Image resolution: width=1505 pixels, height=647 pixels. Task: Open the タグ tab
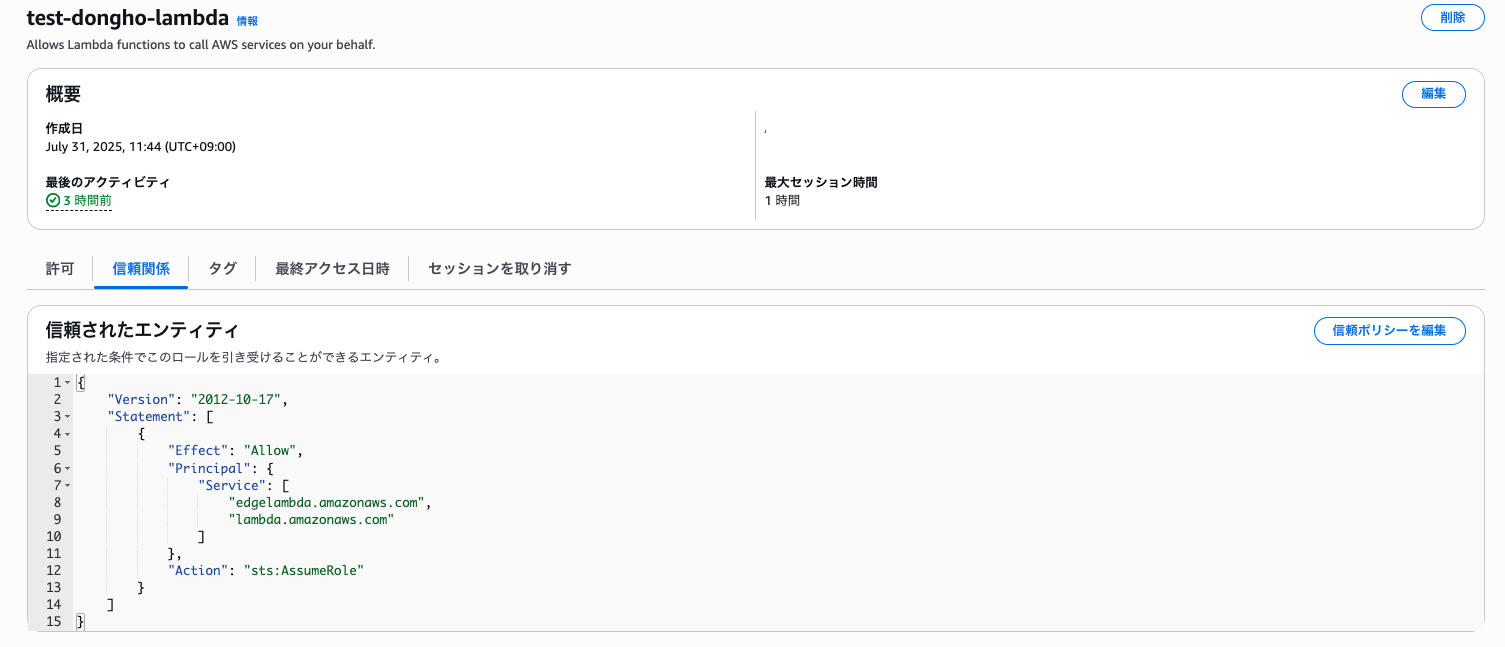(222, 269)
